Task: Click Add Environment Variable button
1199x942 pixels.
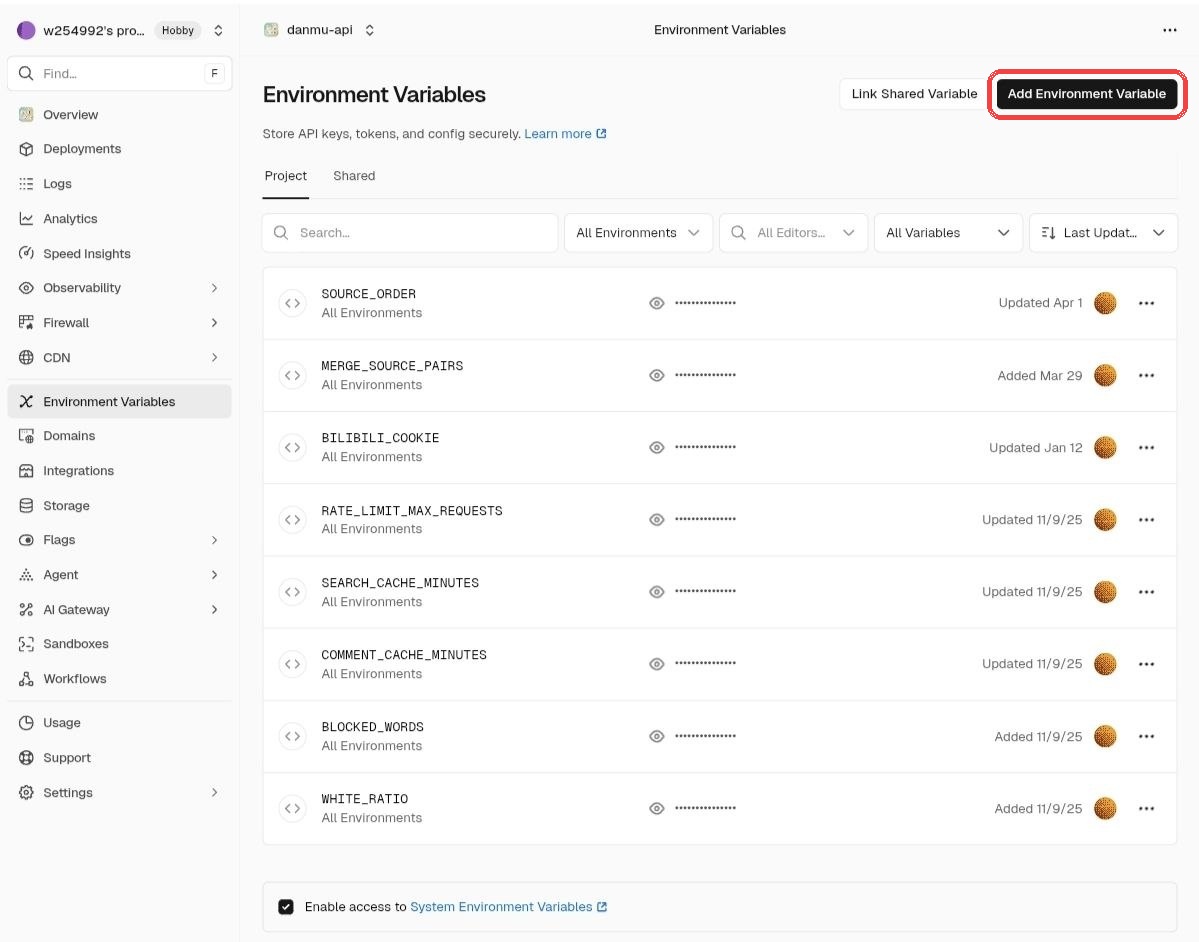Action: 1086,94
